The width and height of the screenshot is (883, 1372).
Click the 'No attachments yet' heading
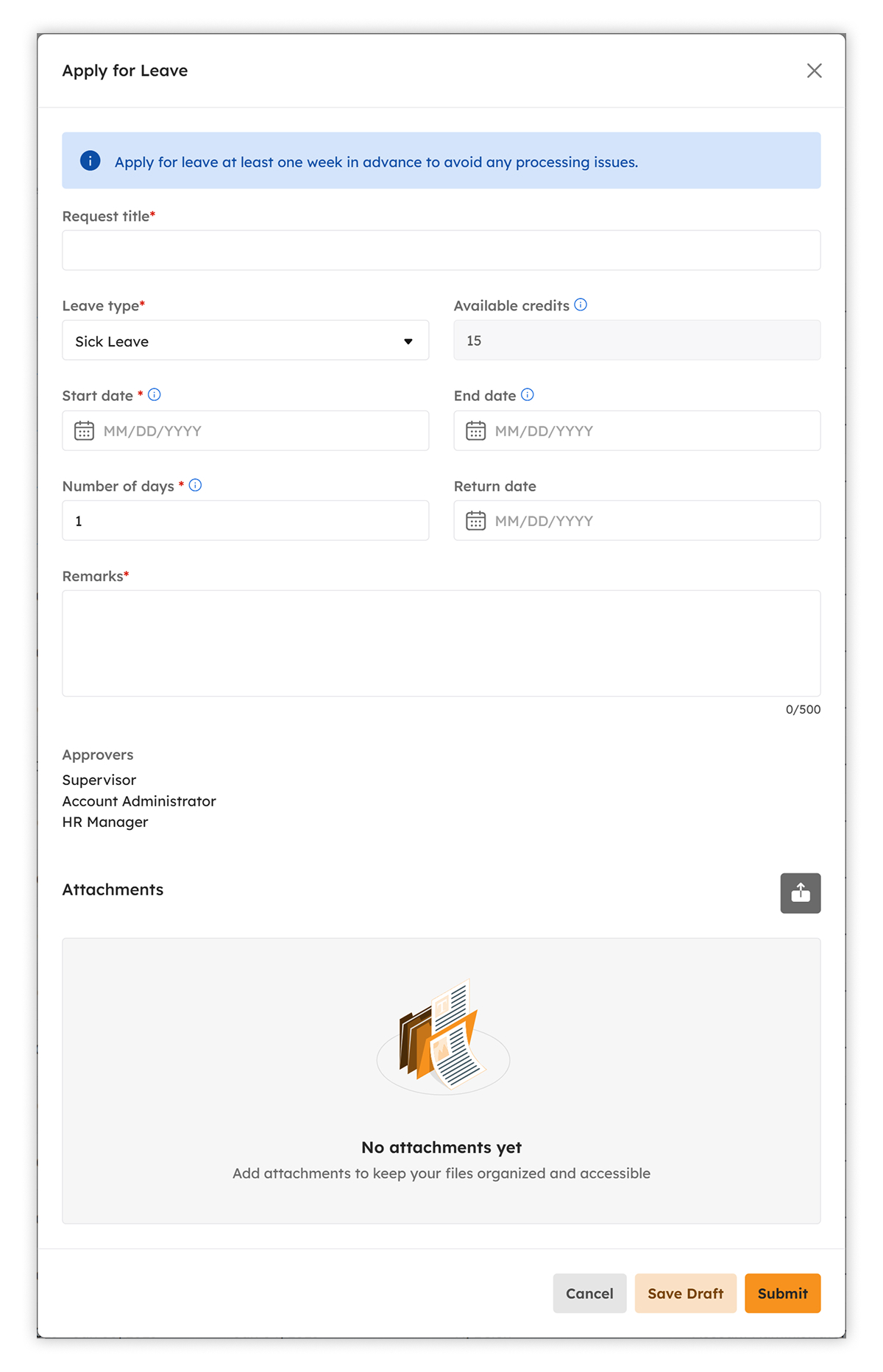(441, 1148)
